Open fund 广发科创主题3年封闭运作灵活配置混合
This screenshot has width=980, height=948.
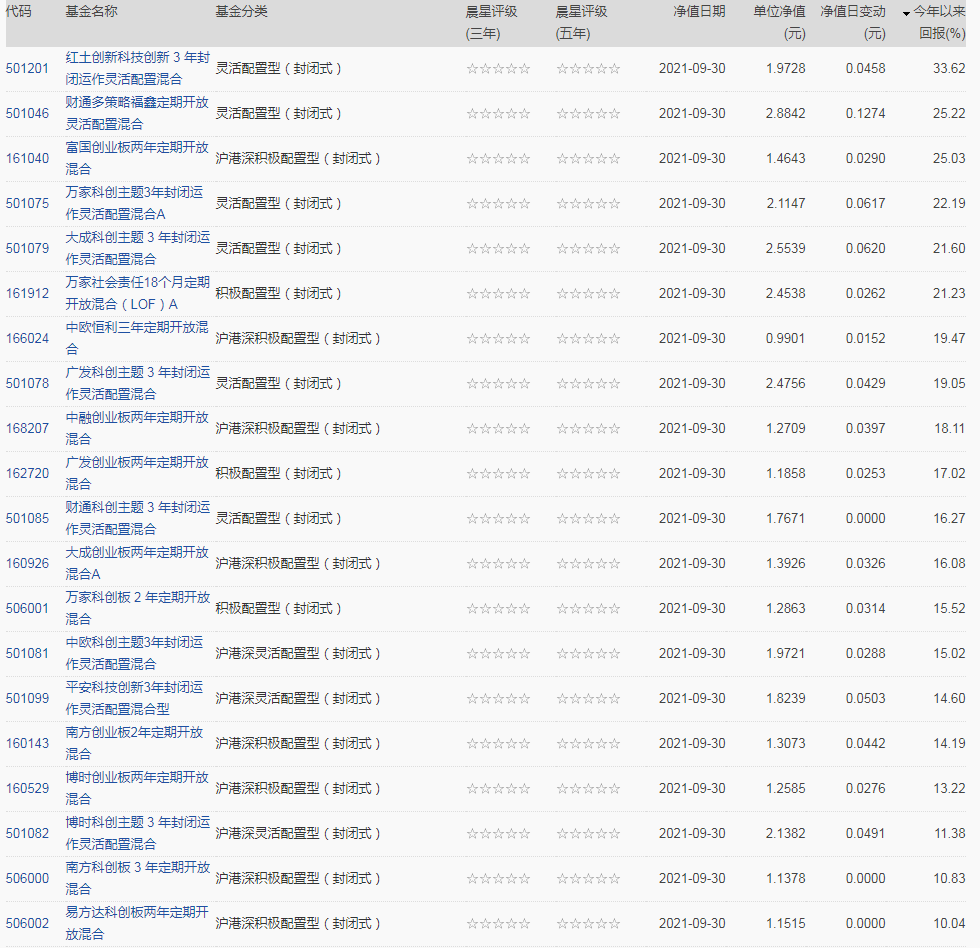coord(138,384)
